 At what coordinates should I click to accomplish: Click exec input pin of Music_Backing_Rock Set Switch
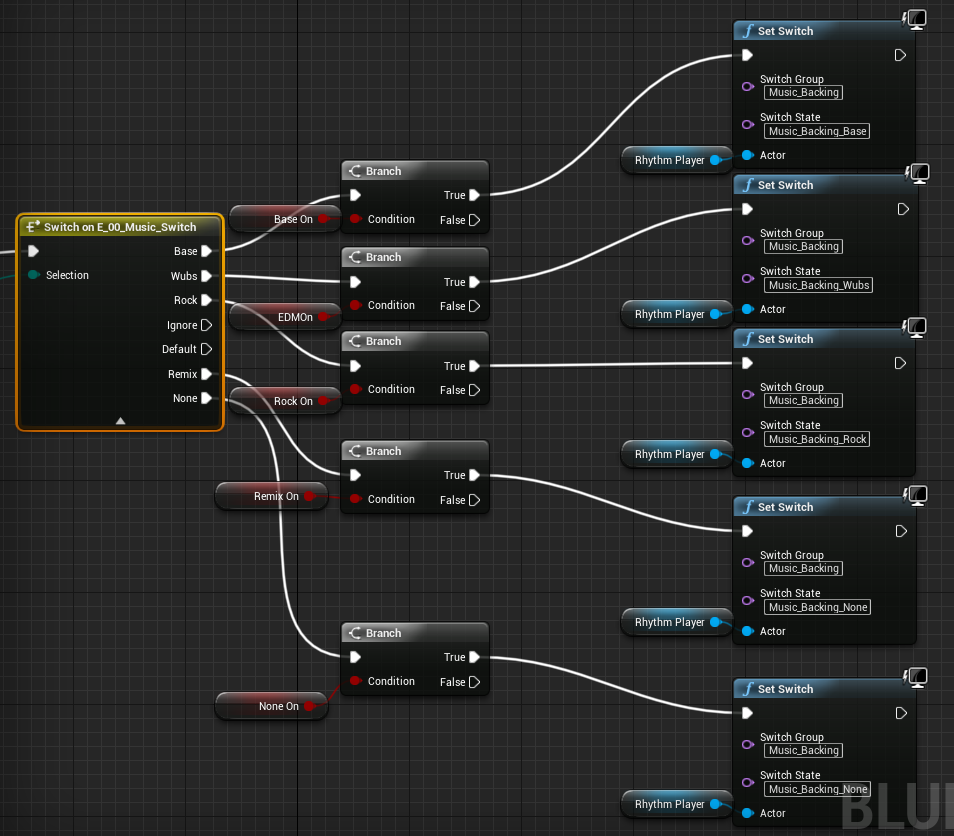point(748,363)
